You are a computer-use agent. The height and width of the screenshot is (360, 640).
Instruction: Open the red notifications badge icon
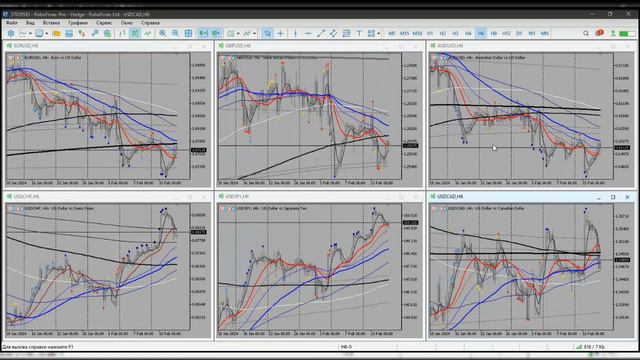(x=599, y=33)
